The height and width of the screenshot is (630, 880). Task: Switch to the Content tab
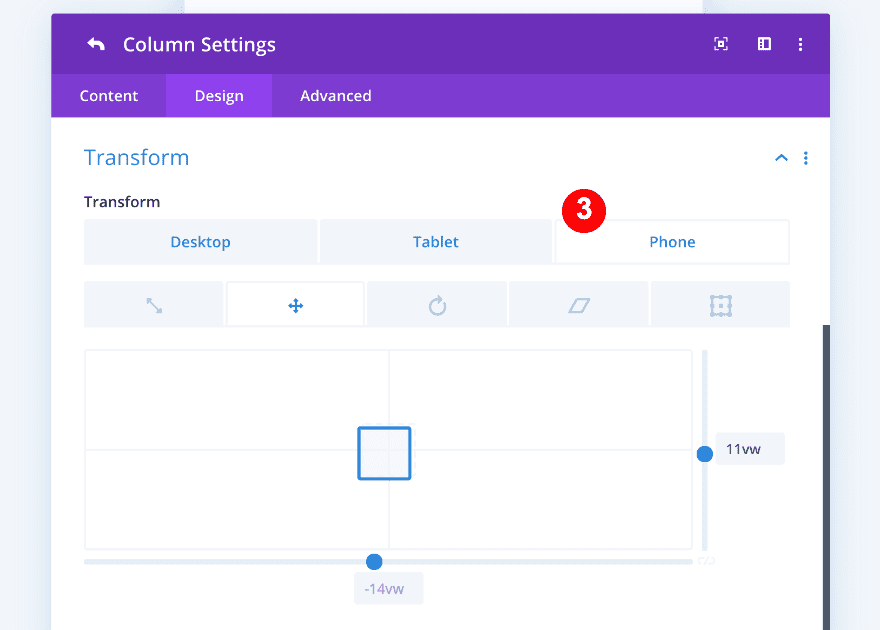(x=109, y=96)
